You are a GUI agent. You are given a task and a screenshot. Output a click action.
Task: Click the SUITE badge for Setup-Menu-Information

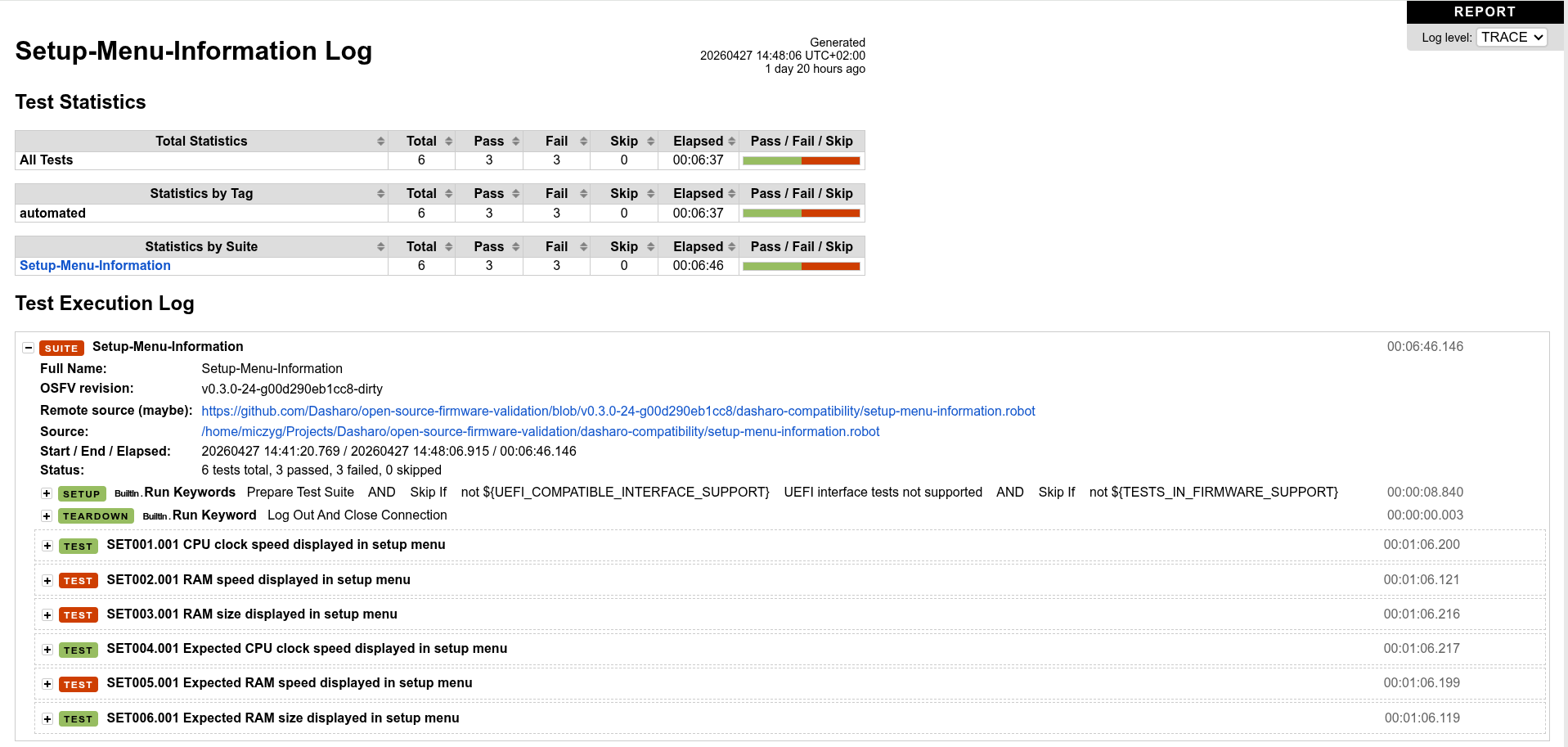[x=61, y=348]
